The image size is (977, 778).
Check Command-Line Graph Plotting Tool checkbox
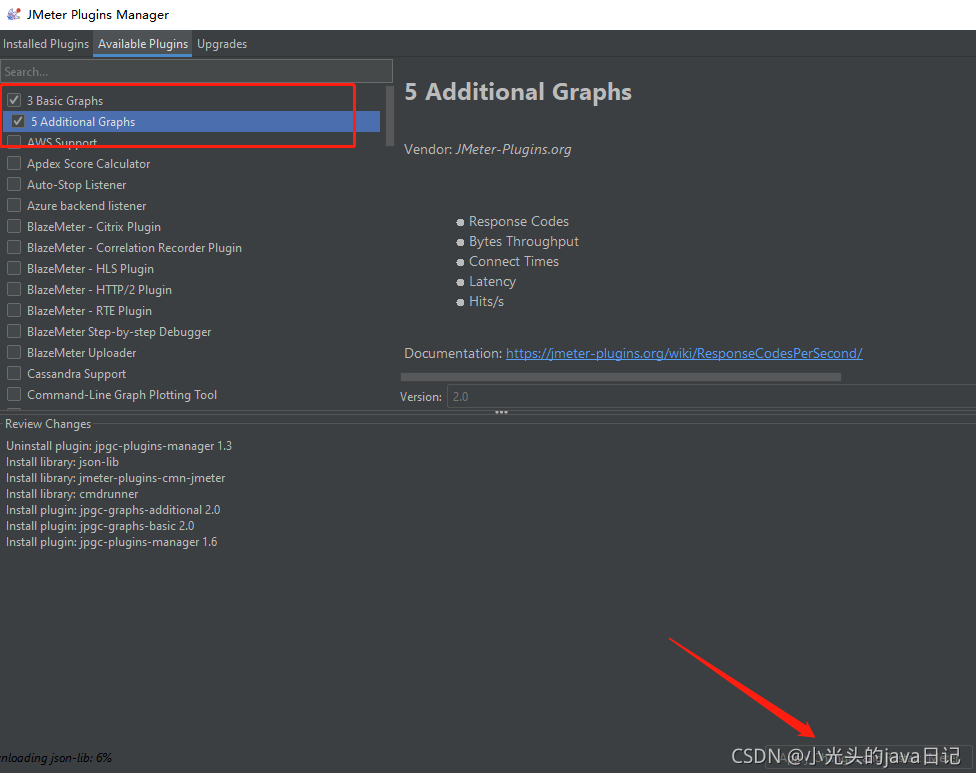click(x=14, y=394)
